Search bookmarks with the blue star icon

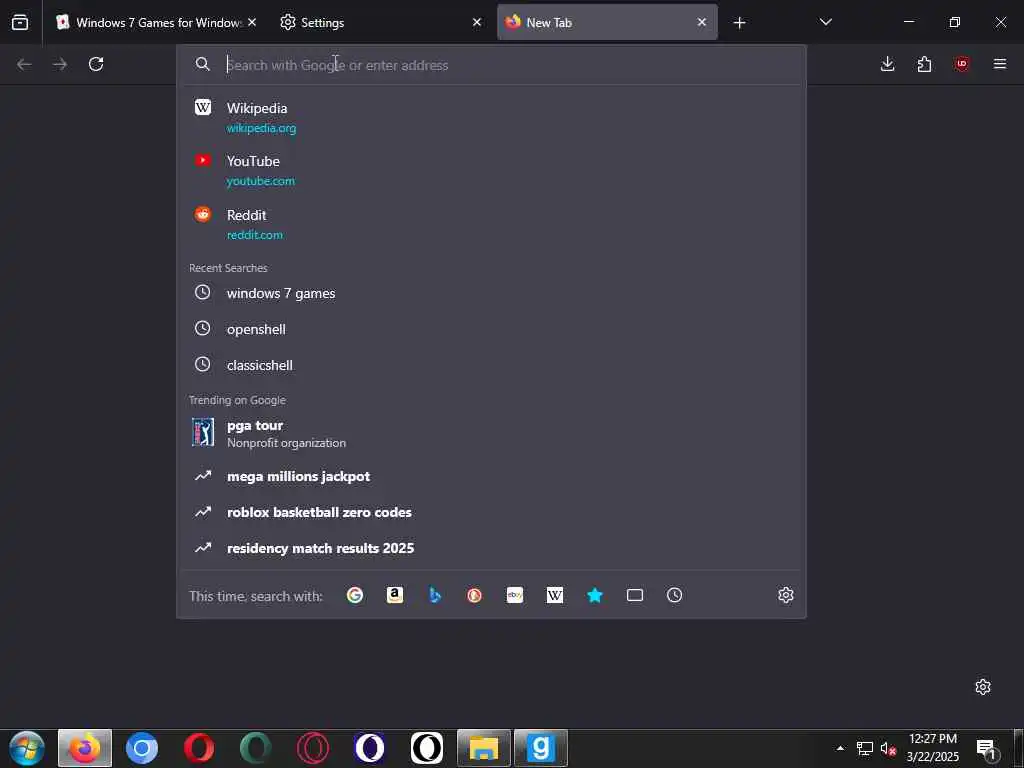tap(594, 595)
